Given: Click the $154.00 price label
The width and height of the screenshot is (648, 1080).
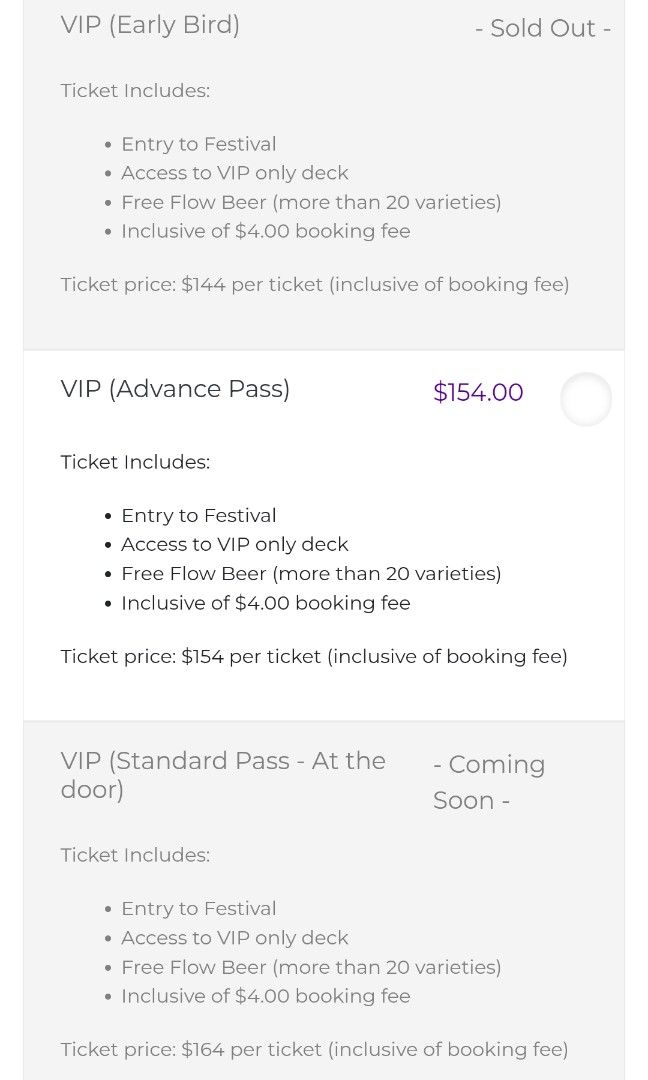Looking at the screenshot, I should tap(478, 392).
